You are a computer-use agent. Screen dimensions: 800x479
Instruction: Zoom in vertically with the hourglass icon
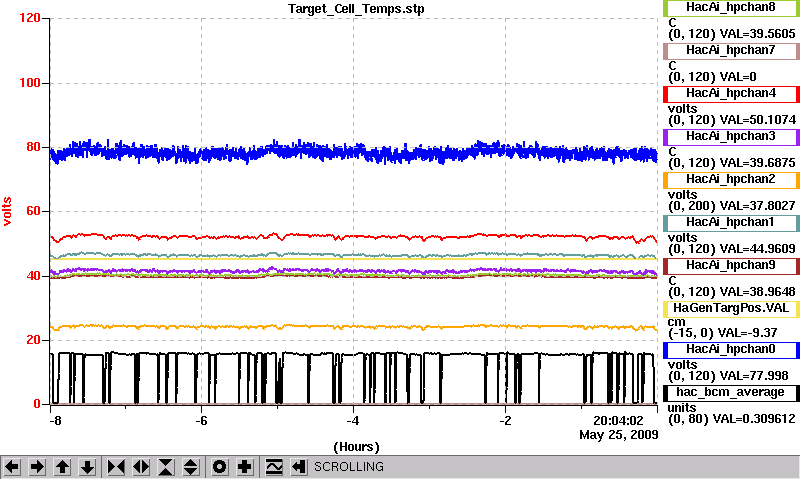(x=166, y=467)
